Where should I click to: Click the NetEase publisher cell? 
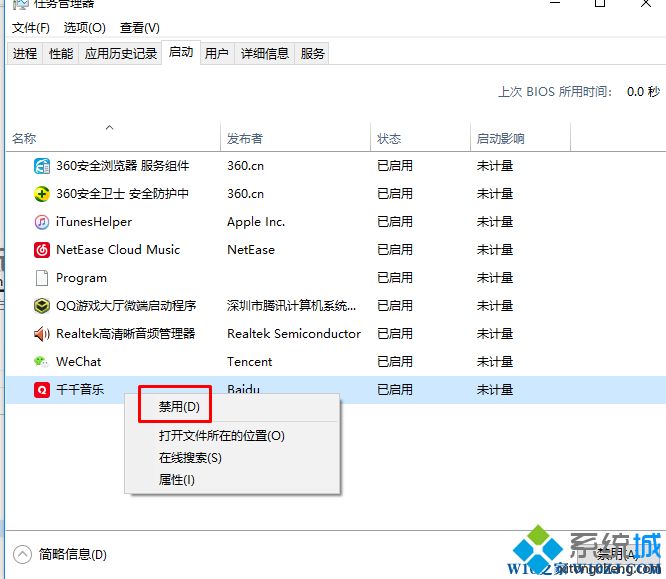click(x=251, y=250)
